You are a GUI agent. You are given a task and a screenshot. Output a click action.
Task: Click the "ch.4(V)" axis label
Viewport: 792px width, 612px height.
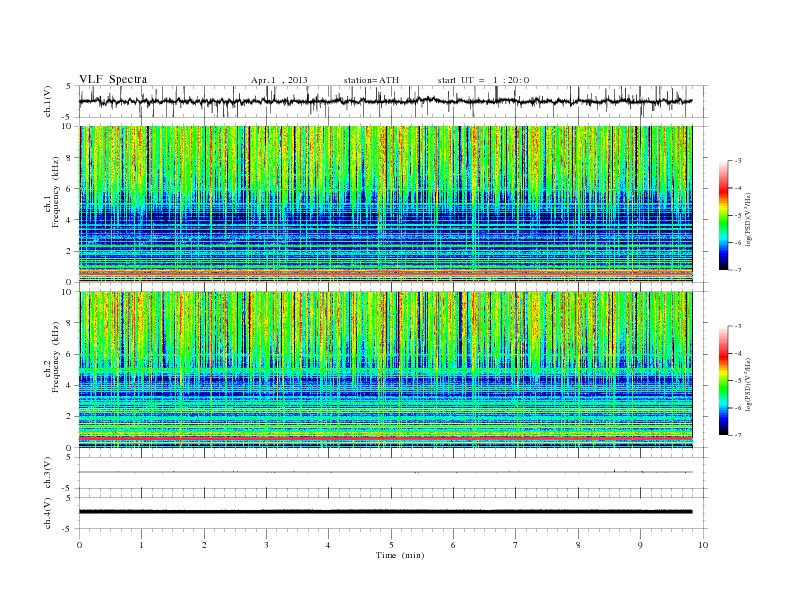click(x=48, y=513)
